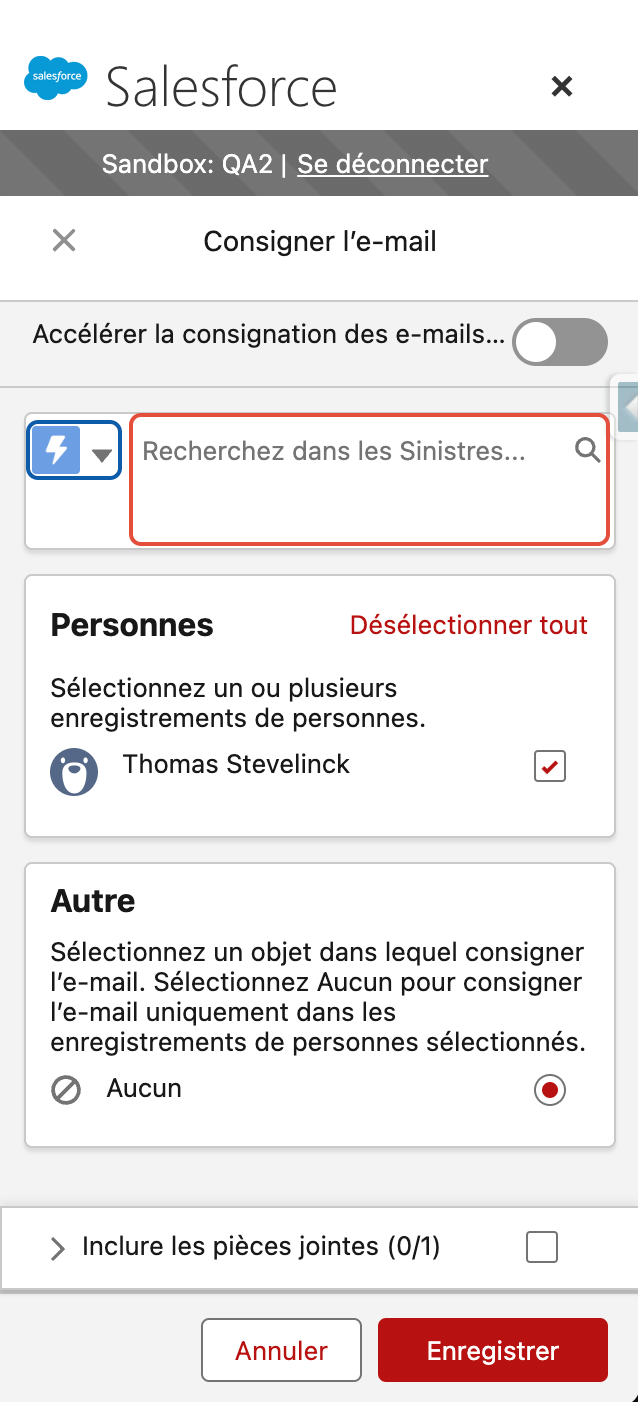Viewport: 638px width, 1402px height.
Task: Click the lightning bolt Sinistres object icon
Action: (x=56, y=451)
